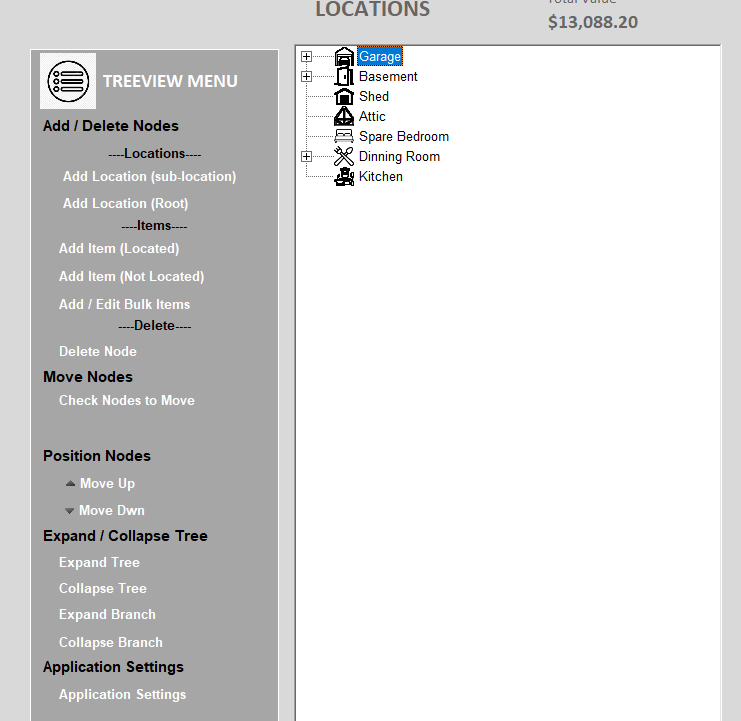
Task: Click Add Item (Located)
Action: (x=119, y=249)
